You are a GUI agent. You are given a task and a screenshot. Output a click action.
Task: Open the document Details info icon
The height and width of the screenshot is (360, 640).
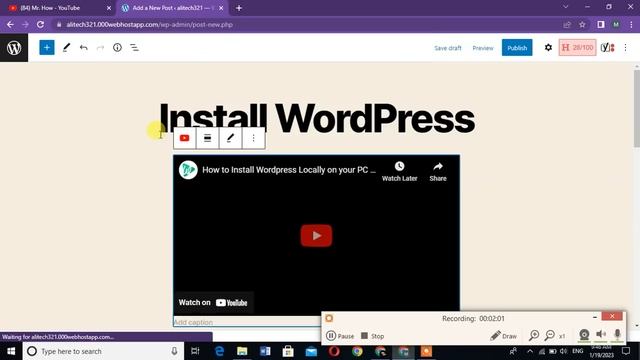[117, 48]
